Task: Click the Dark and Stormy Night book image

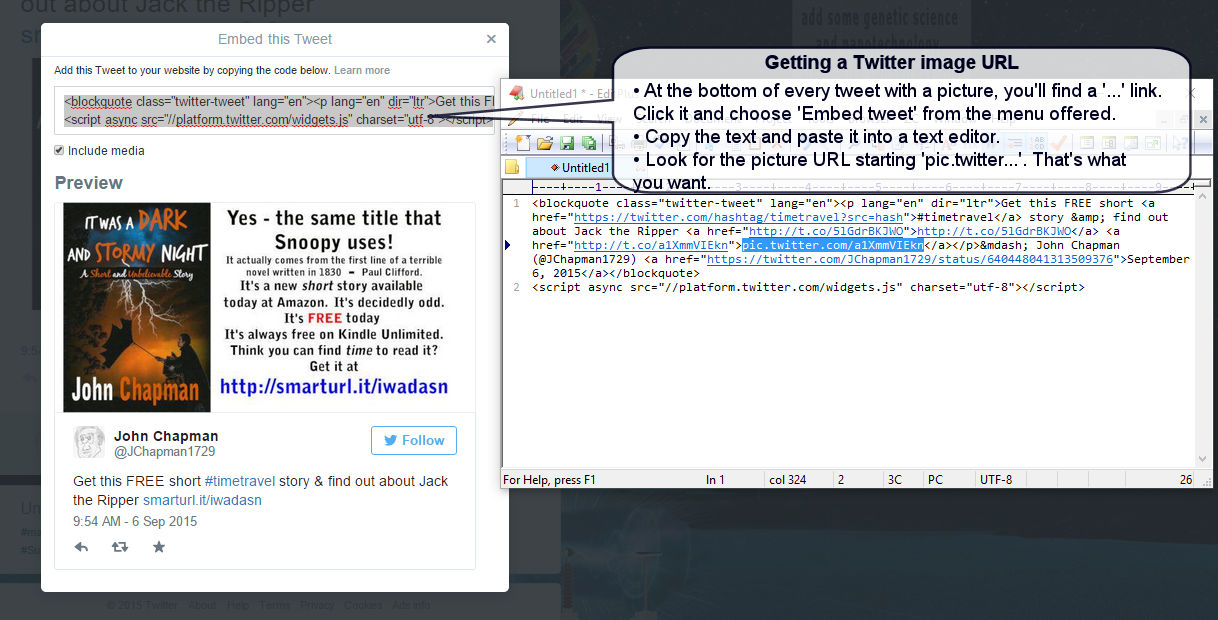Action: (x=137, y=307)
